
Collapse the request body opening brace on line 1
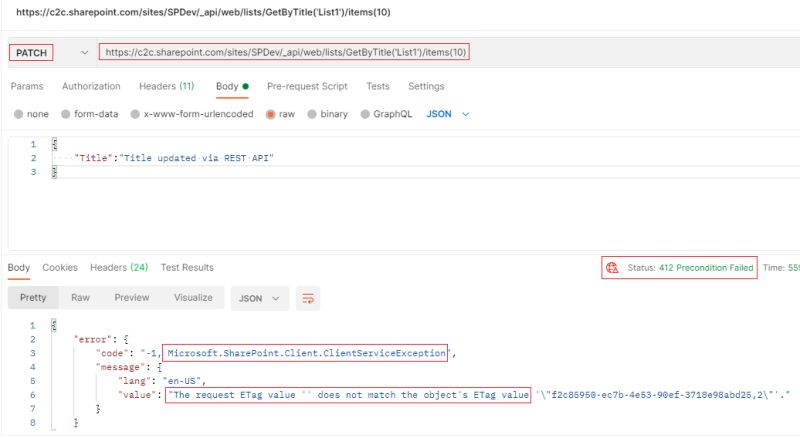(x=55, y=144)
